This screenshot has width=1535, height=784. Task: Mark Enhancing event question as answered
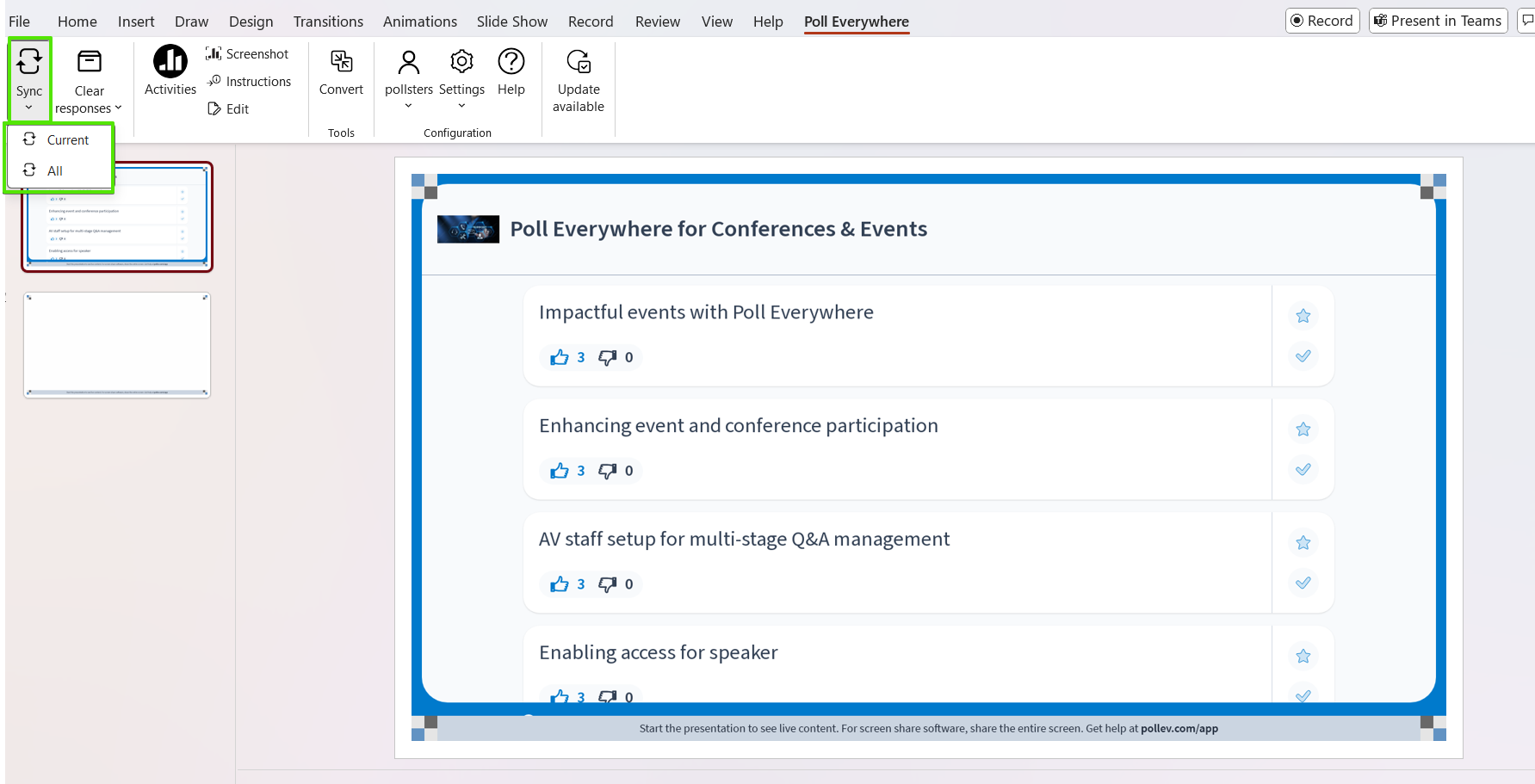click(x=1303, y=469)
